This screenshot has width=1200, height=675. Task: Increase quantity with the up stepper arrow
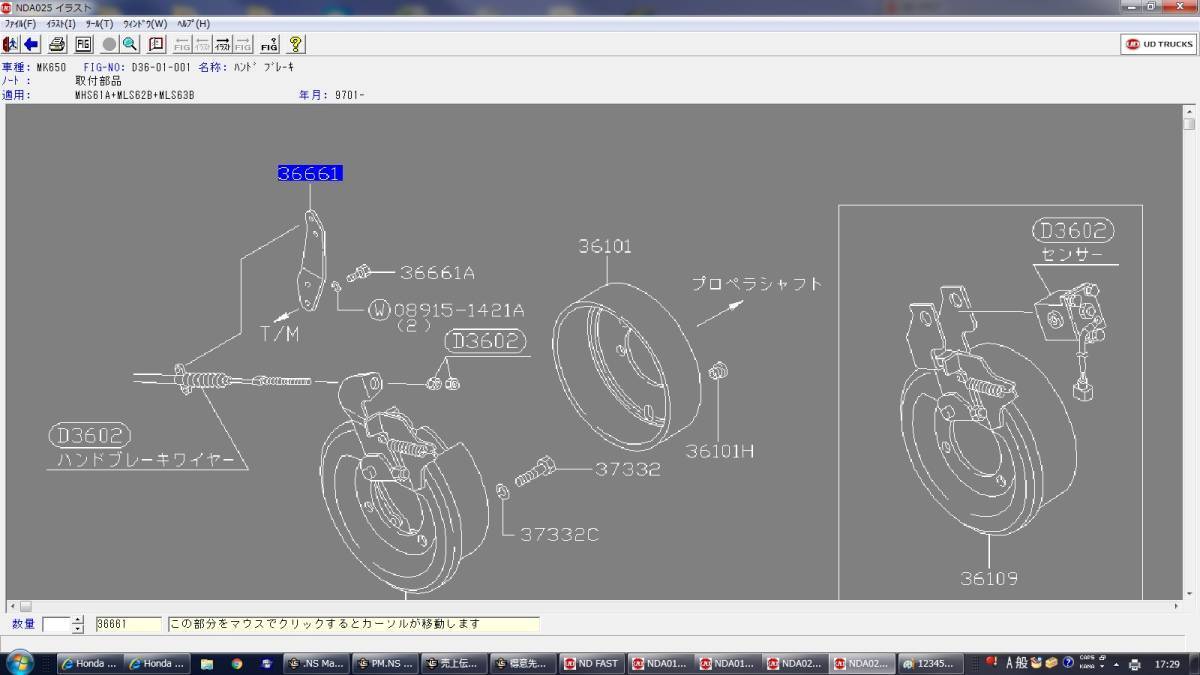(78, 620)
